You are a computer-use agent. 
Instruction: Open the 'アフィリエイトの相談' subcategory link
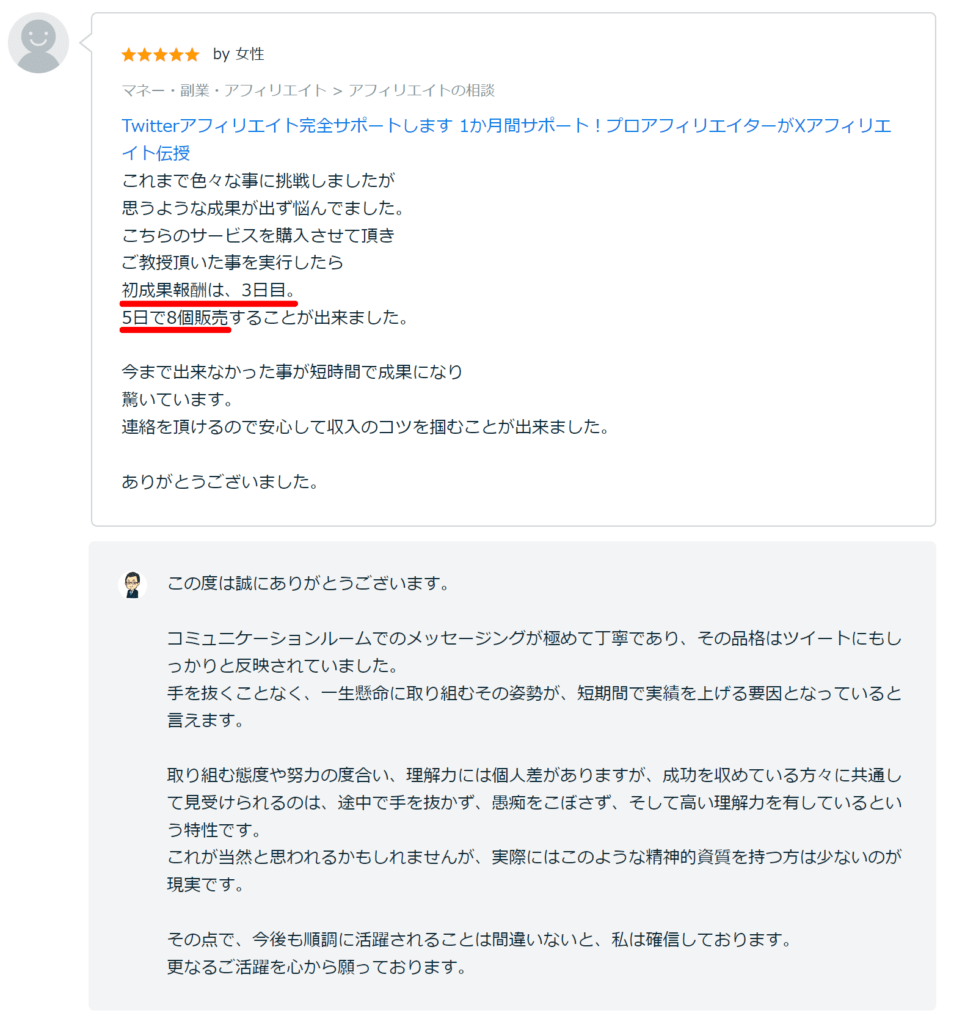point(425,90)
